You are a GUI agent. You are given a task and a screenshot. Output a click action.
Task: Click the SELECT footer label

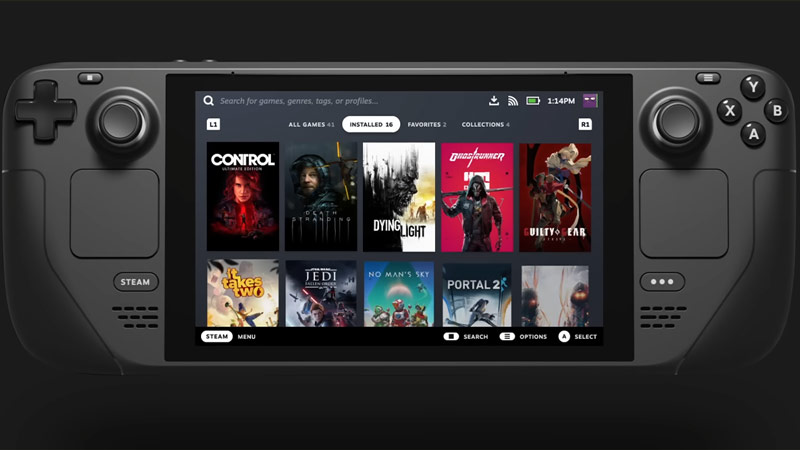[x=585, y=337]
